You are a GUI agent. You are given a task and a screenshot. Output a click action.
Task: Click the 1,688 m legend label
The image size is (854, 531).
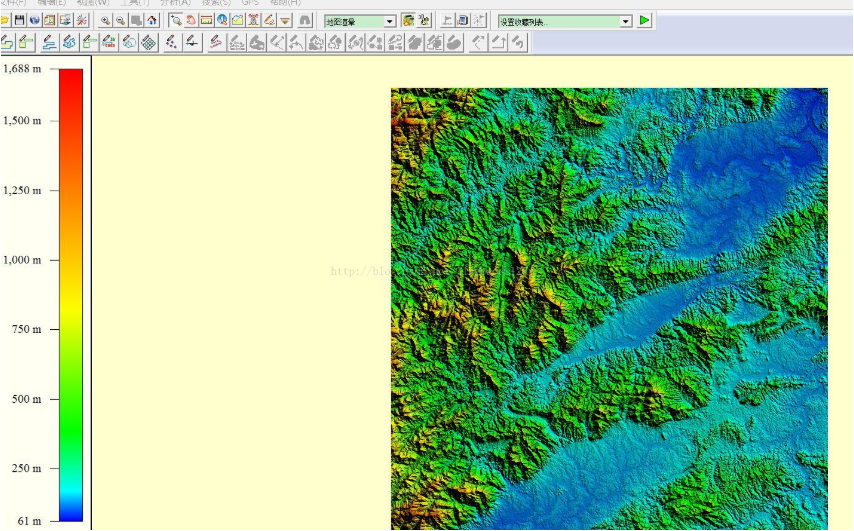point(22,69)
